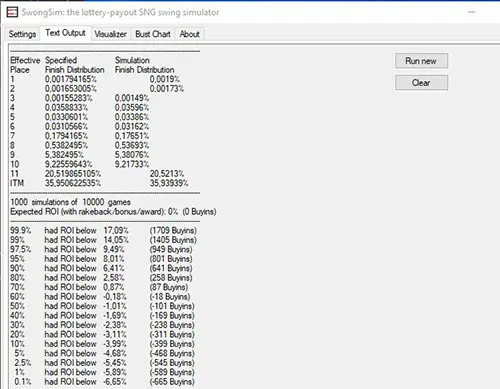Click the Effective Place 11 row
500x389 pixels.
[97, 174]
